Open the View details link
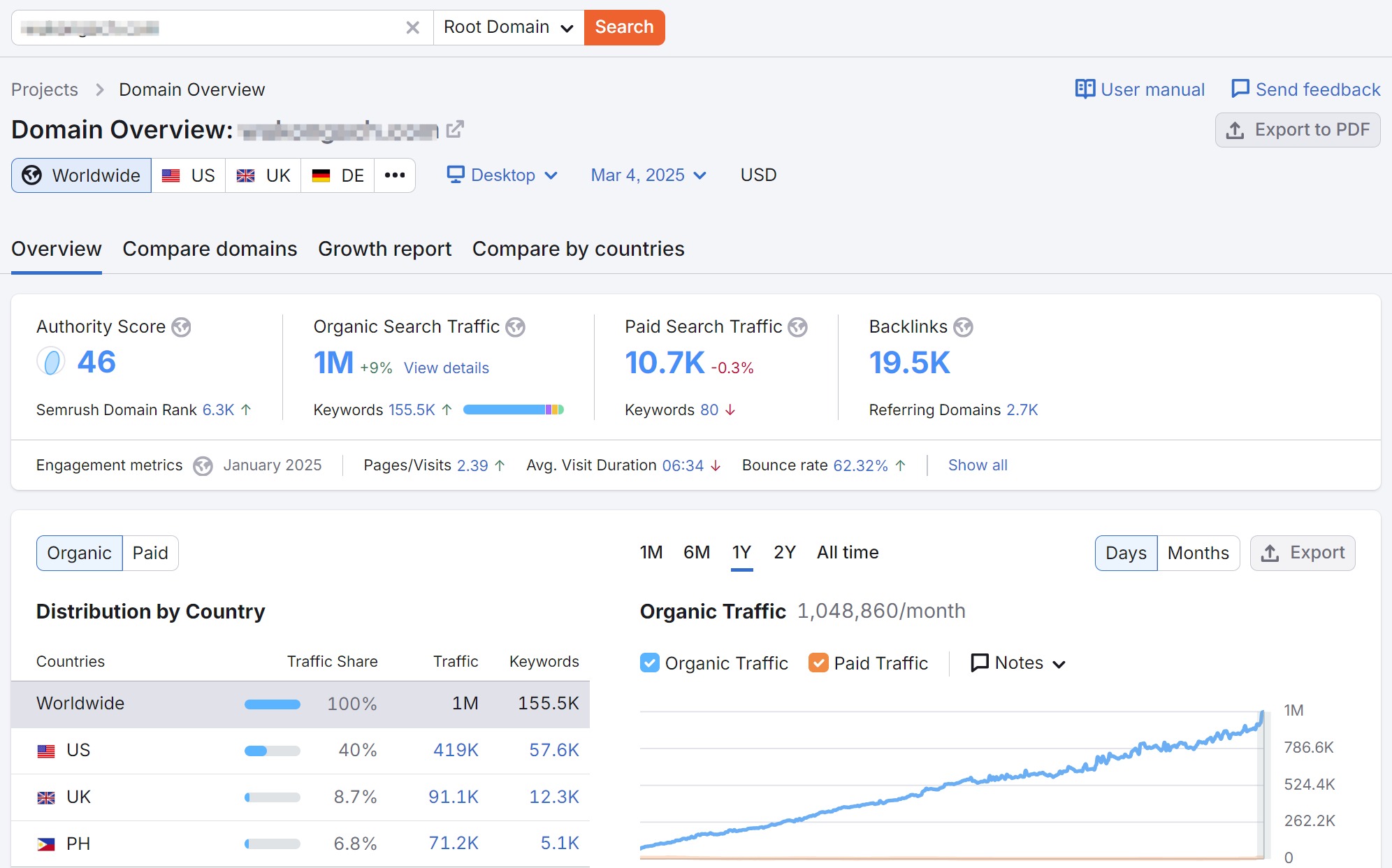This screenshot has width=1392, height=868. (x=446, y=368)
